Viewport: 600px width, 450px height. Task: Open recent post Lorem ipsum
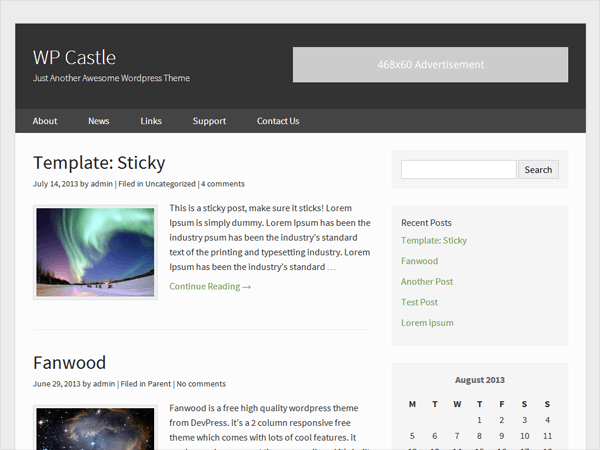click(x=427, y=323)
